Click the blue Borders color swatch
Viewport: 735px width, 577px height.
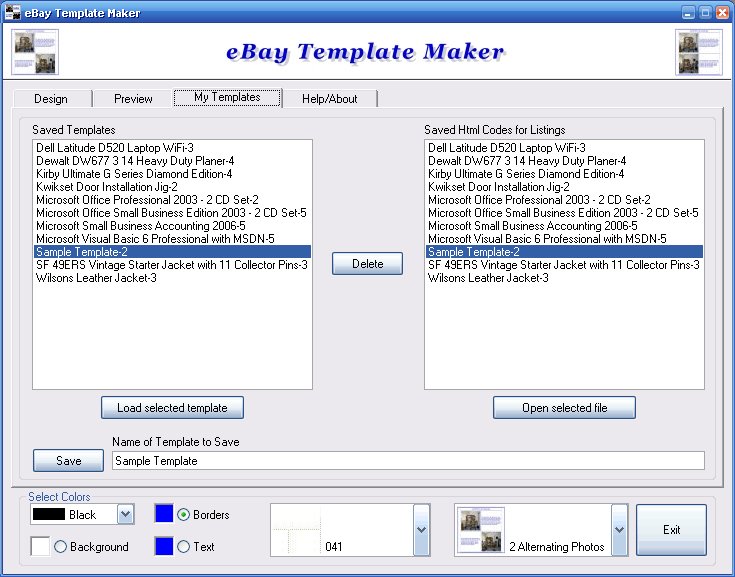pyautogui.click(x=164, y=513)
